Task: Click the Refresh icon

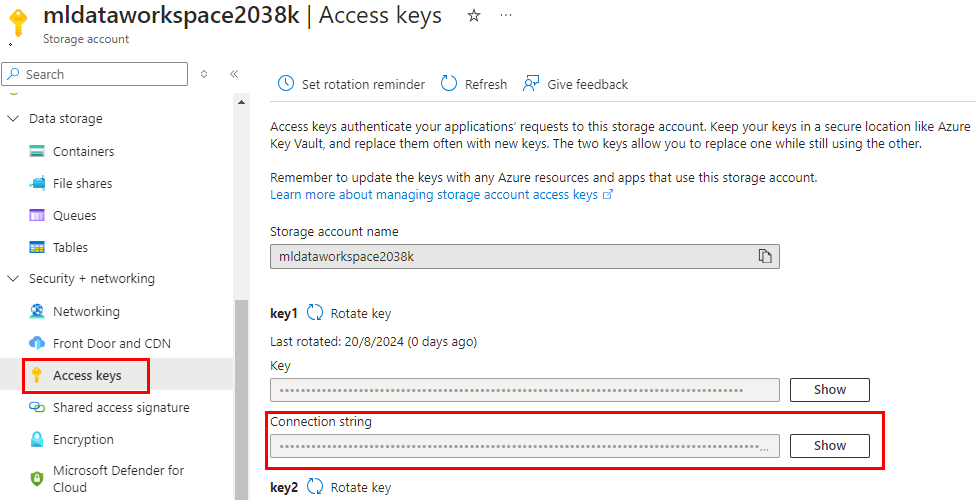Action: coord(449,84)
